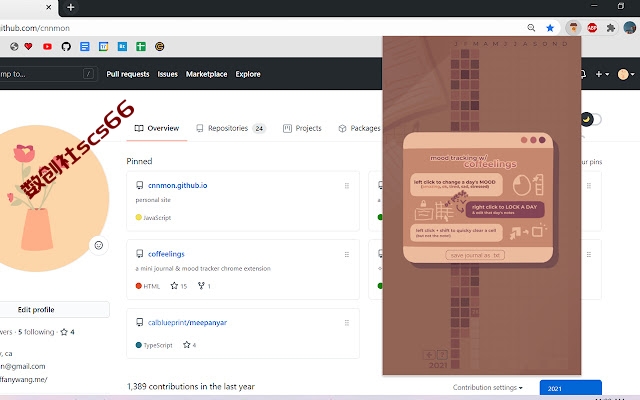Click the '2021' year label in popup
640x400 pixels.
(x=438, y=365)
